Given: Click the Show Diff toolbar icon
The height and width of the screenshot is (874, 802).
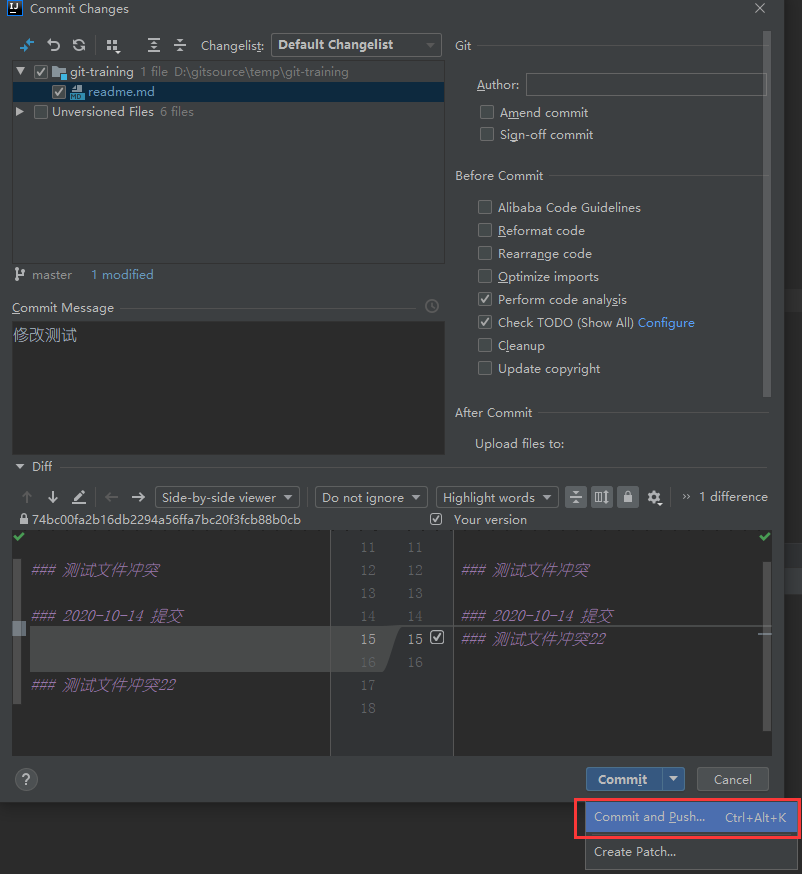Looking at the screenshot, I should tap(26, 45).
